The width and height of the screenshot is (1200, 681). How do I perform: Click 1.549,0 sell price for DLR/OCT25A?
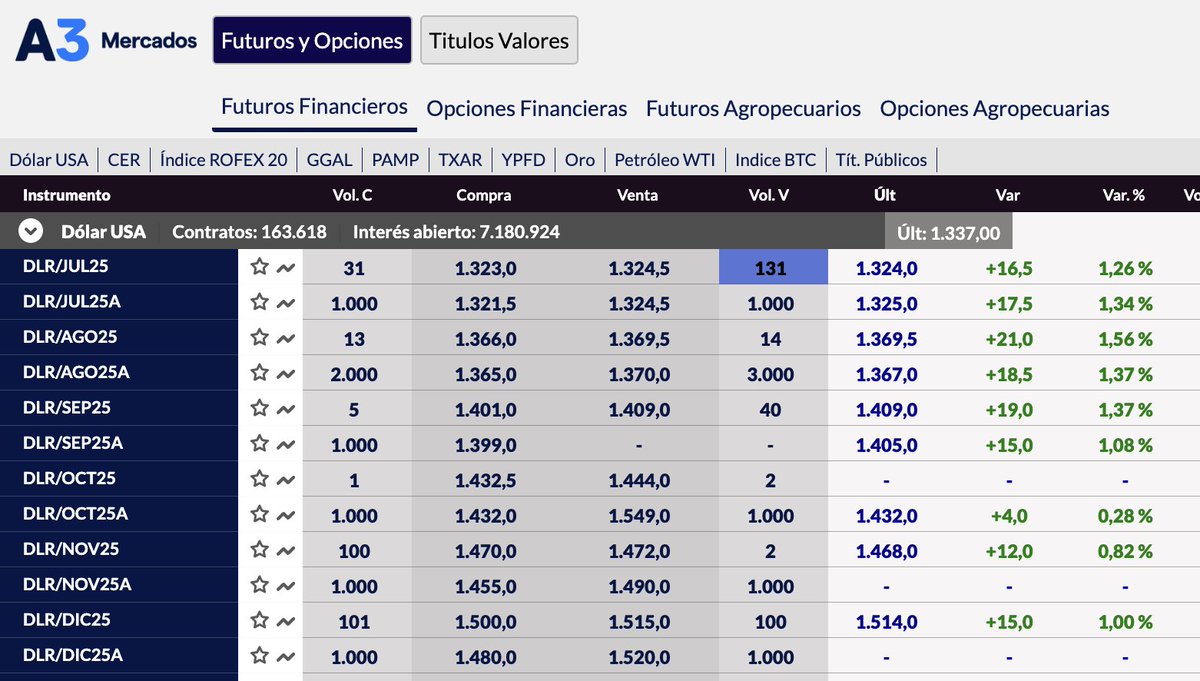click(638, 515)
